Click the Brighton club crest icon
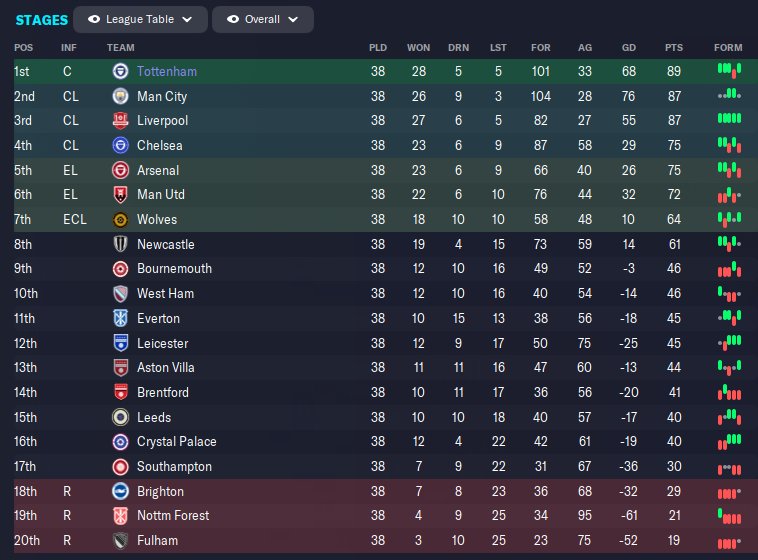758x560 pixels. [x=120, y=491]
